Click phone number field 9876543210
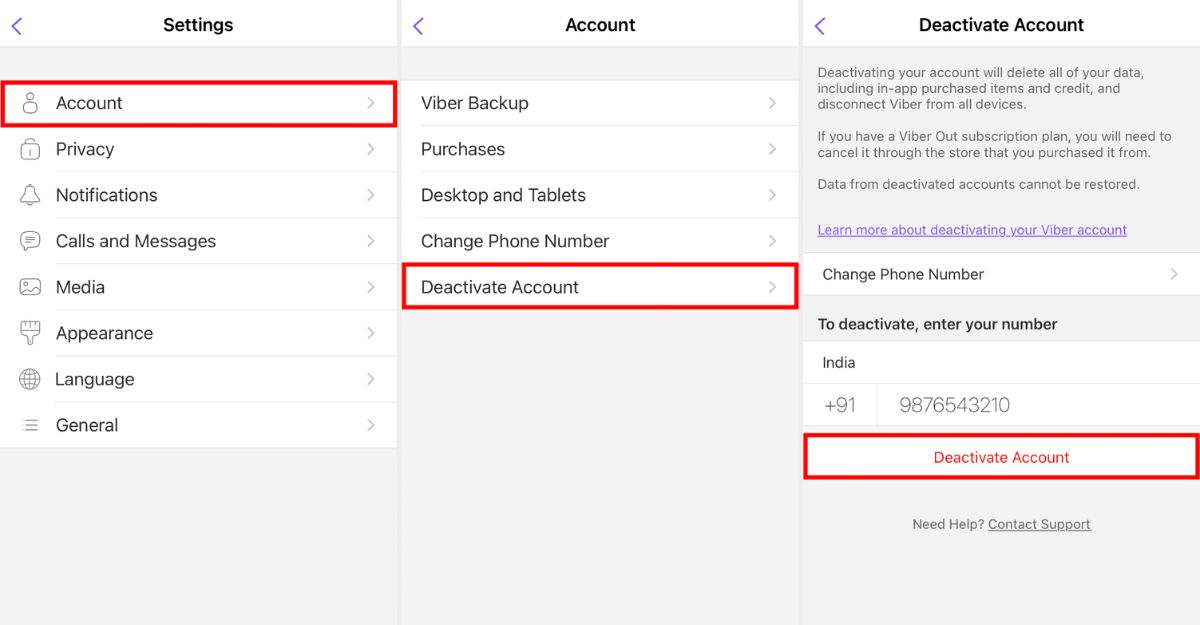The image size is (1200, 625). (1039, 405)
